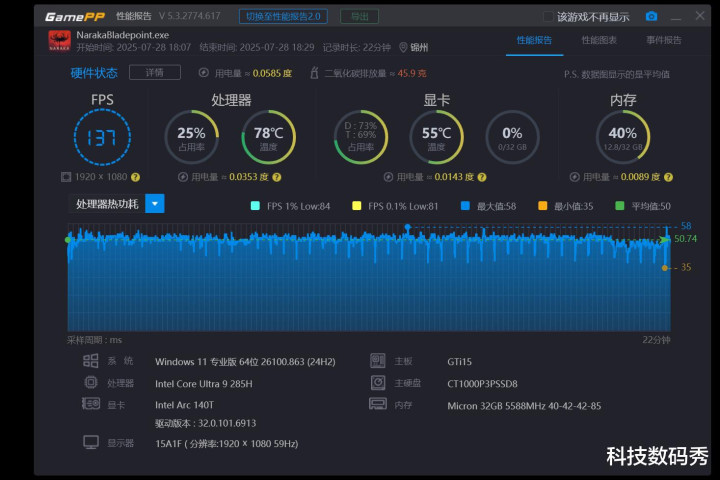Toggle the 最大值 legend series
Screen dimensions: 720x480
pos(464,206)
